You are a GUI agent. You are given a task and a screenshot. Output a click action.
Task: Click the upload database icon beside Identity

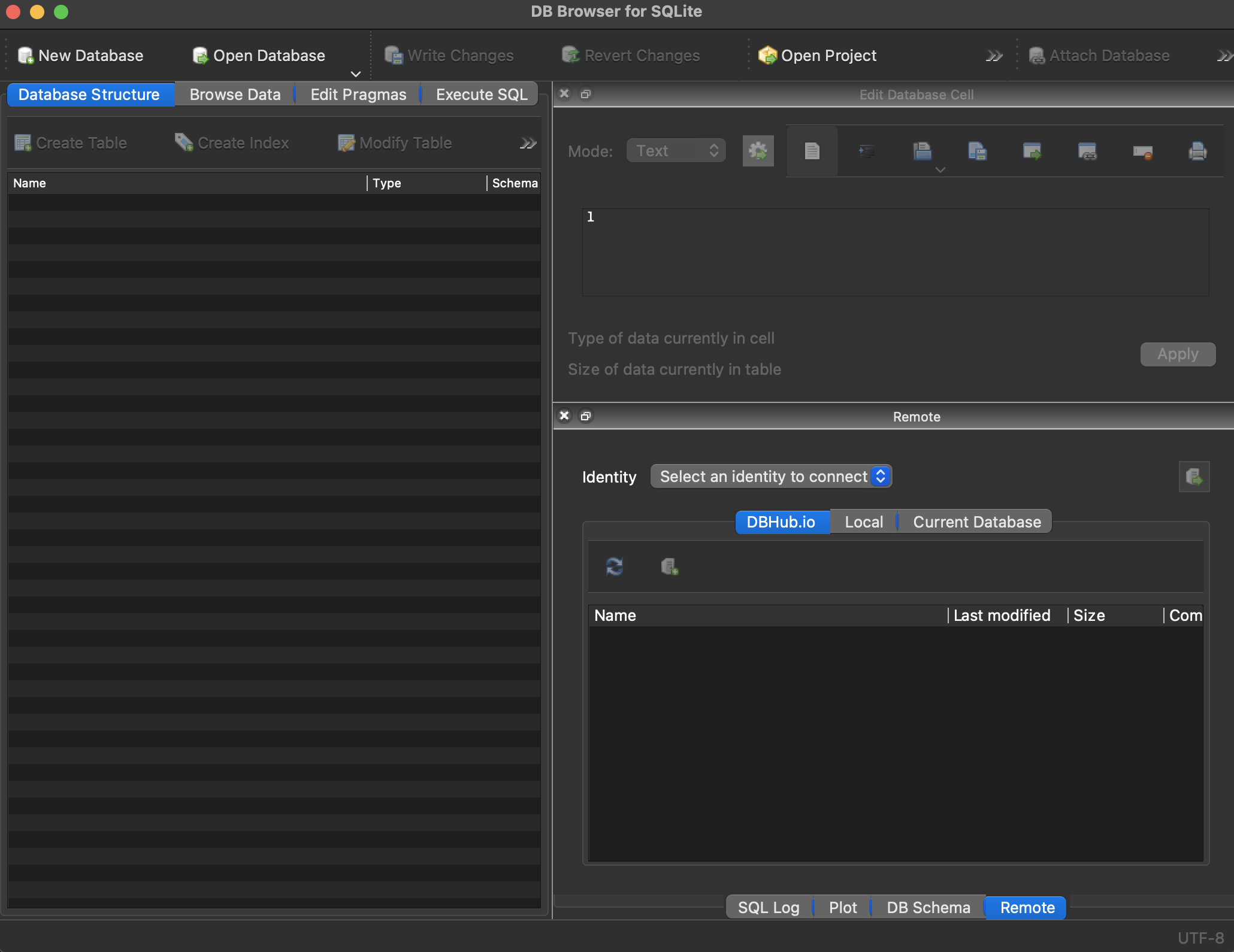coord(1194,477)
